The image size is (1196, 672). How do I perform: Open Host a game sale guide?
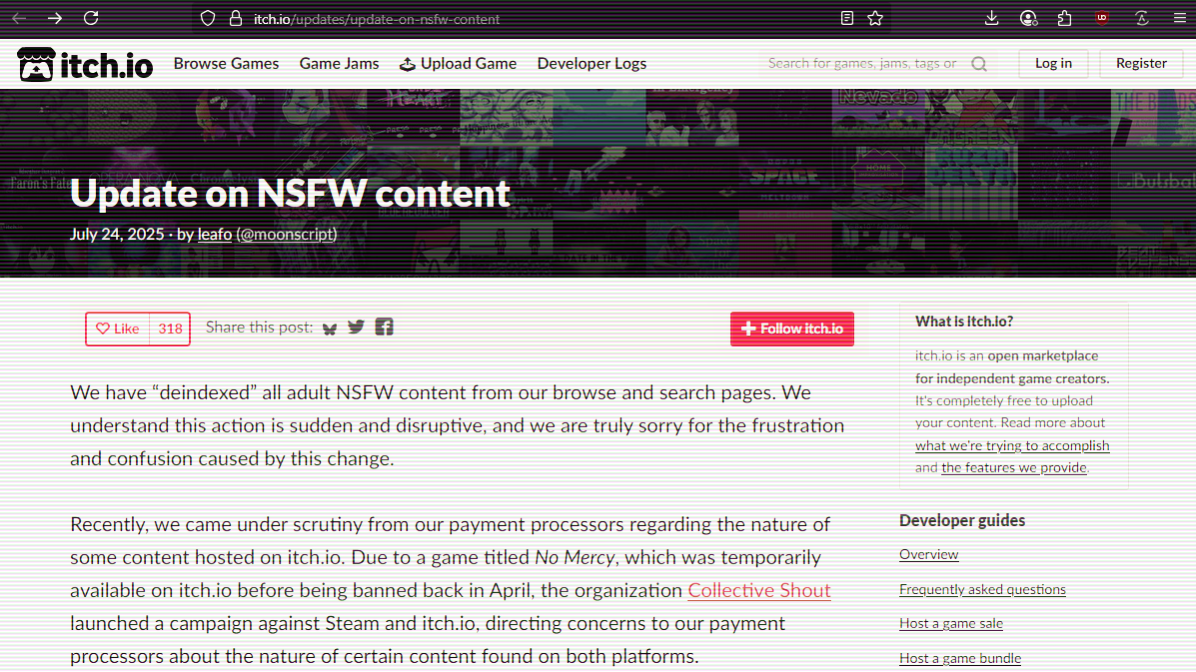[x=950, y=623]
